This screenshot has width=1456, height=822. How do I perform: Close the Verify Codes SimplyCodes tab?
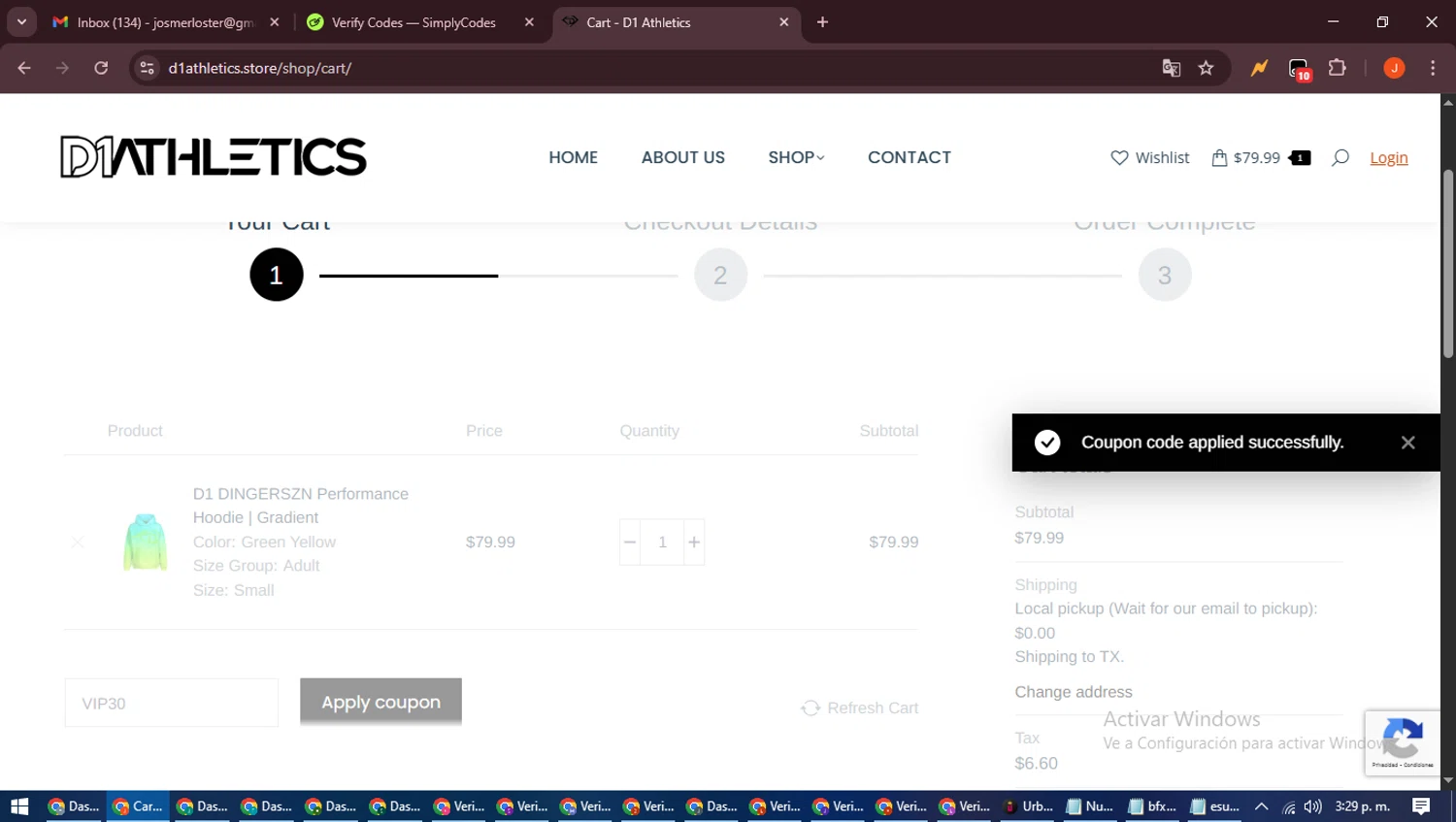click(529, 22)
